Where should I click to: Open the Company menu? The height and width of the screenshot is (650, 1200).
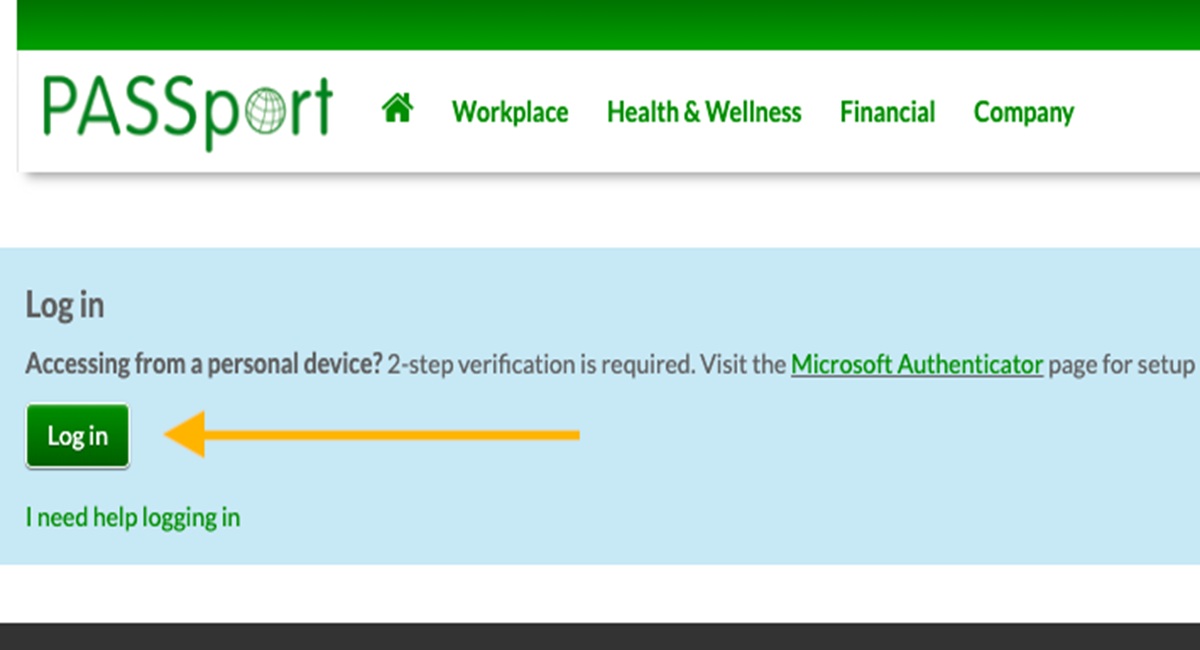pos(1023,112)
